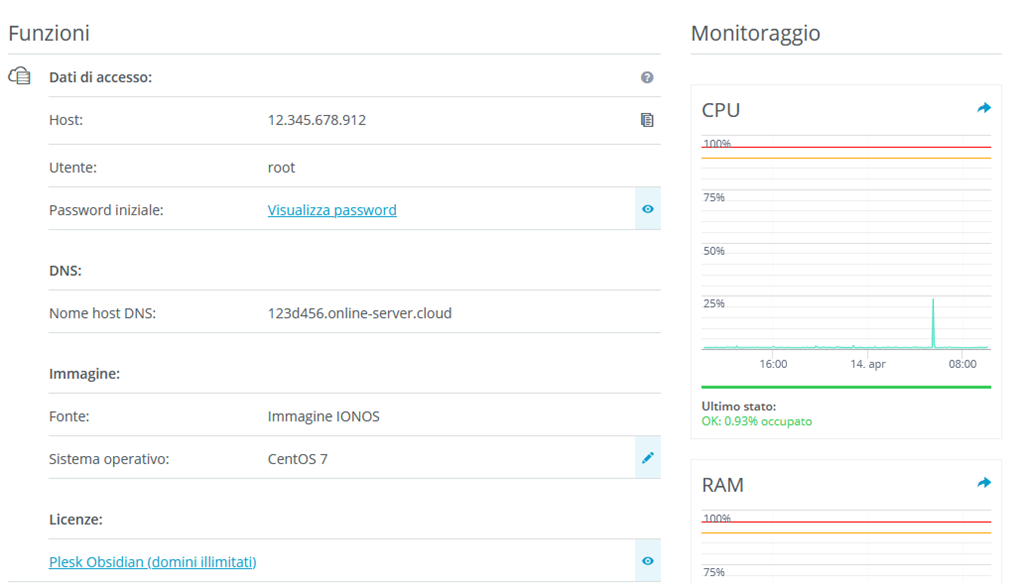Click the 14. apr date label on CPU chart
Image resolution: width=1024 pixels, height=584 pixels.
click(x=867, y=364)
